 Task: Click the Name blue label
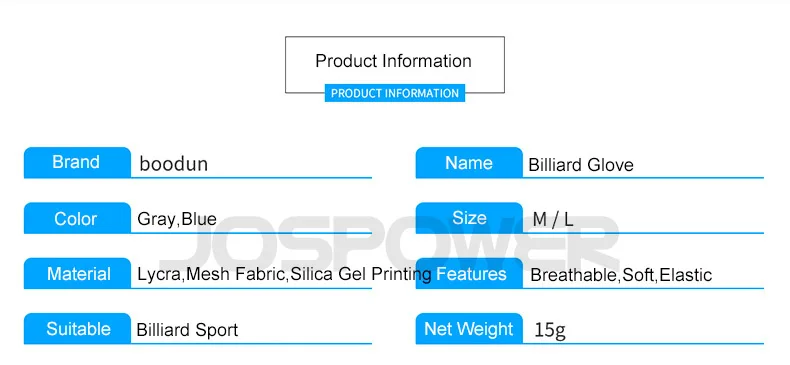tap(469, 162)
